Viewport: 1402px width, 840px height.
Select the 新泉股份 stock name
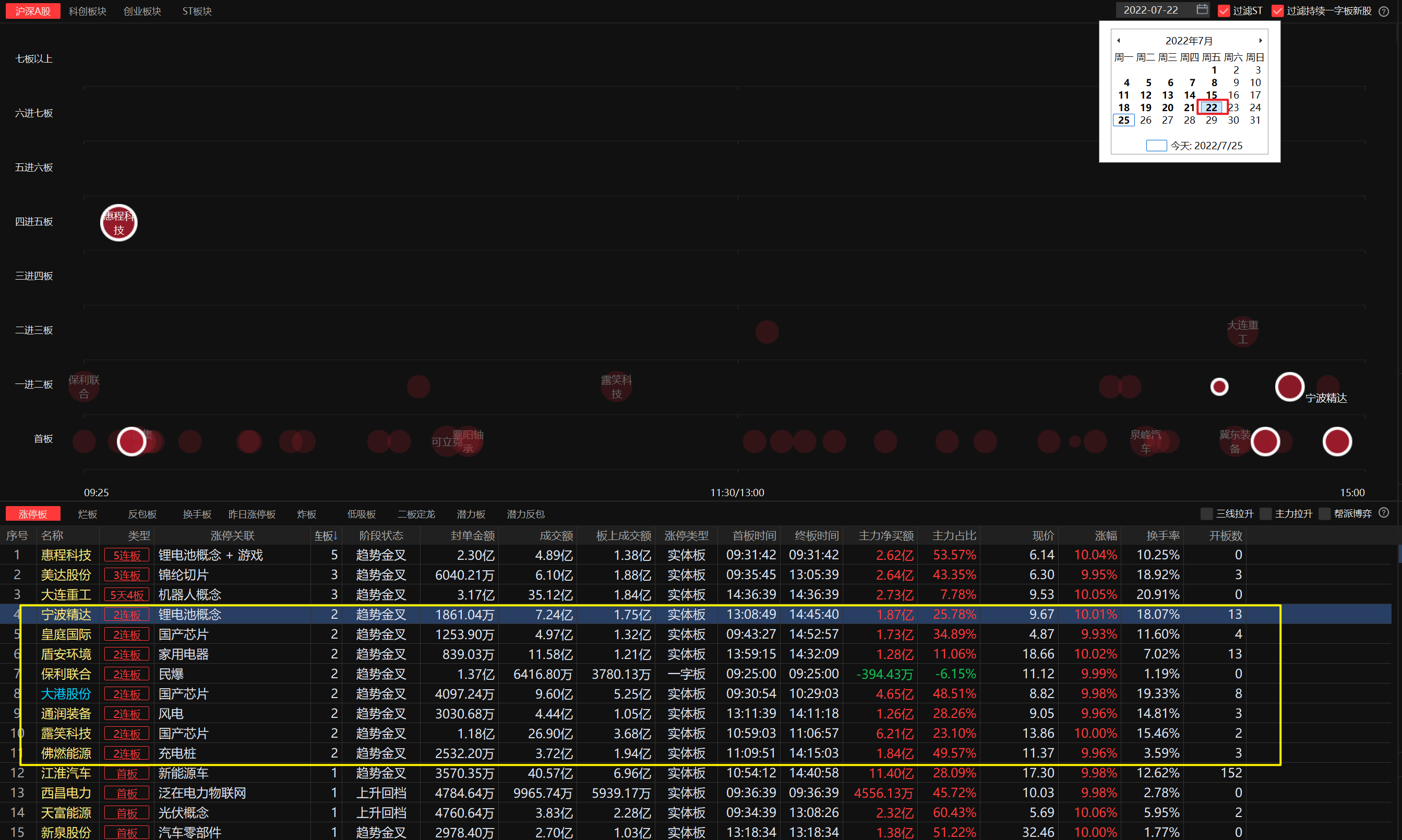[x=66, y=833]
